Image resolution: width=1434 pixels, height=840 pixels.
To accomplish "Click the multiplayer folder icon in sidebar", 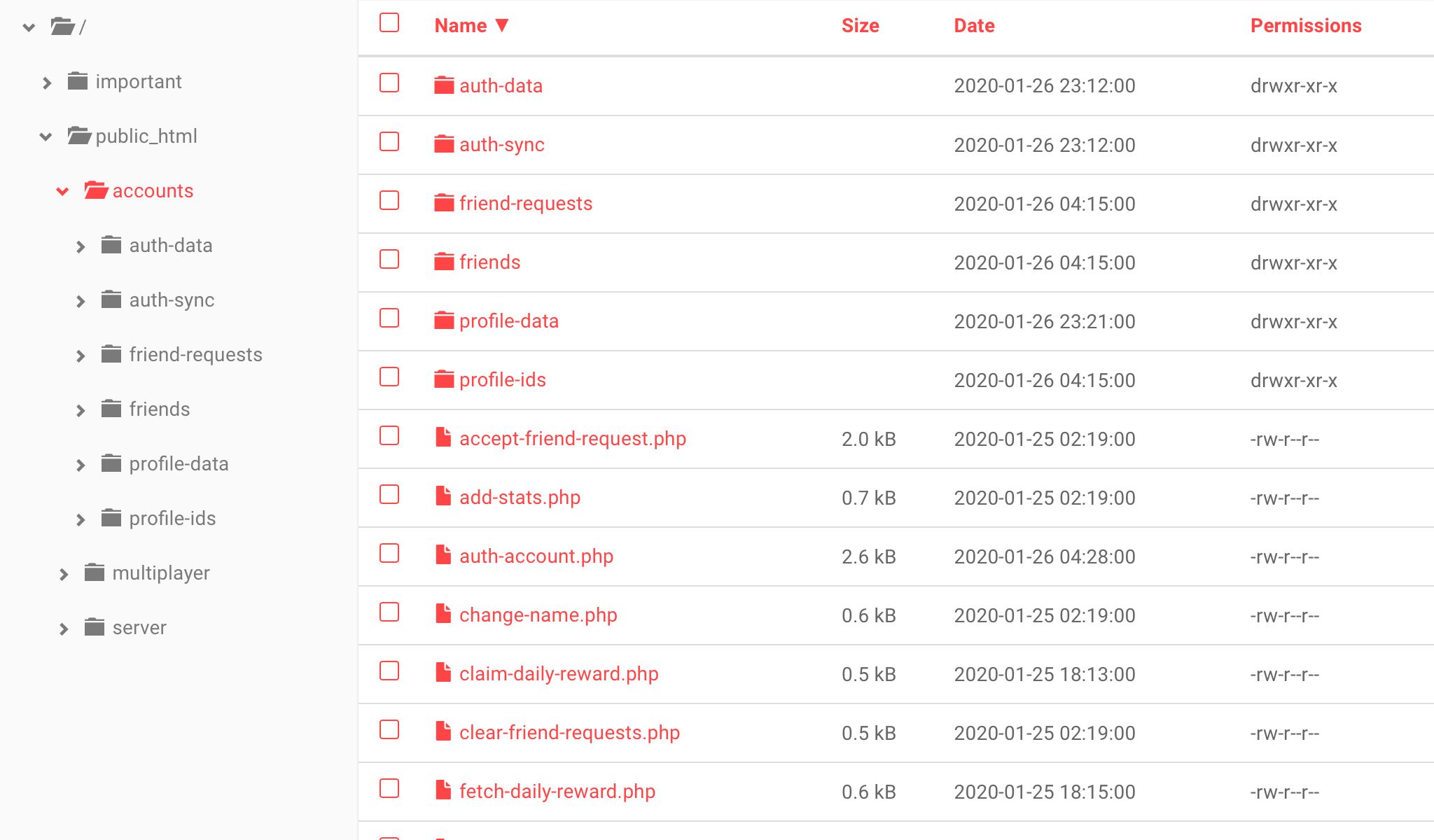I will point(95,573).
